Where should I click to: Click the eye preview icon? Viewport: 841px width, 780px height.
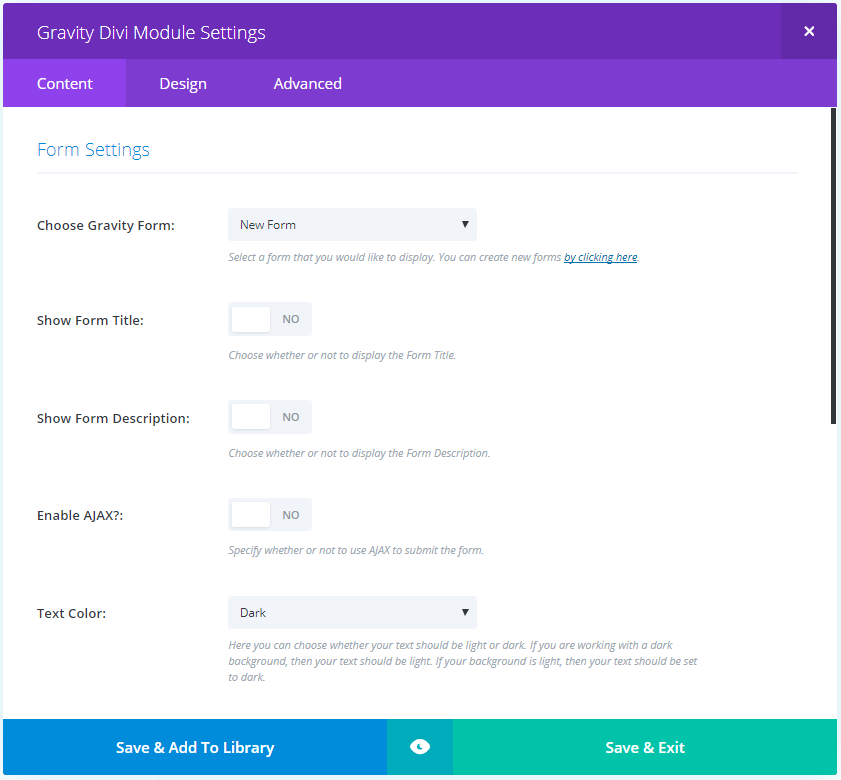click(420, 747)
